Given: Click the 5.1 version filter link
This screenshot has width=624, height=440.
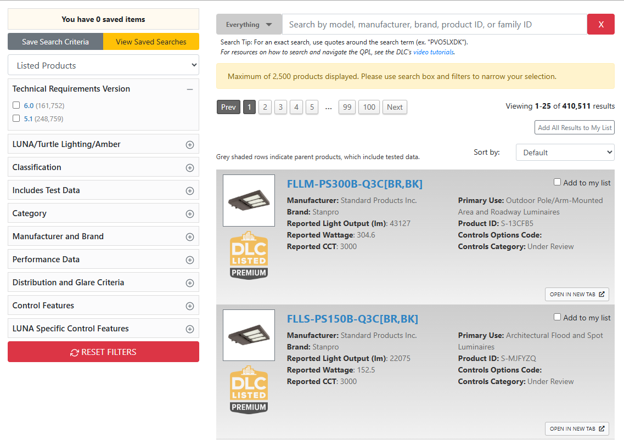Looking at the screenshot, I should tap(28, 119).
